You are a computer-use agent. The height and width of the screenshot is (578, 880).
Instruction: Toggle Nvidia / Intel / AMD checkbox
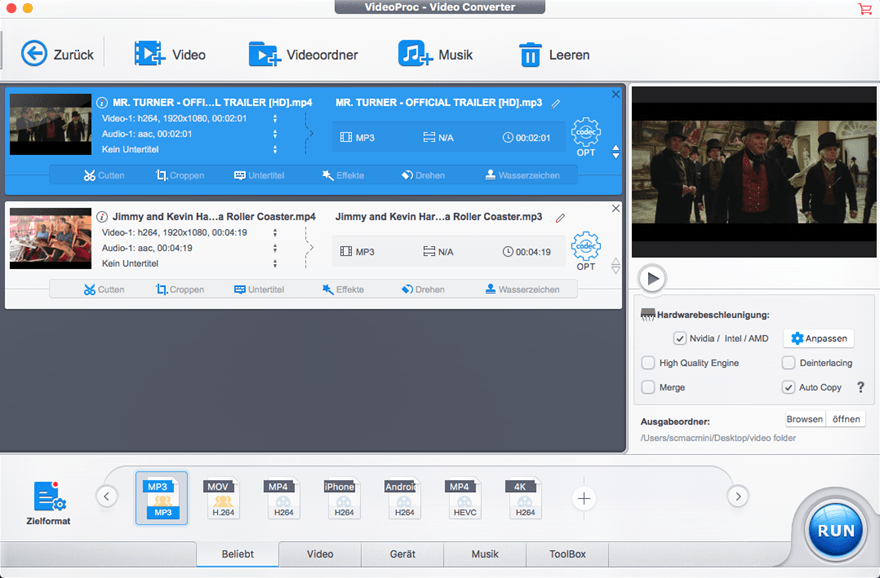coord(680,338)
